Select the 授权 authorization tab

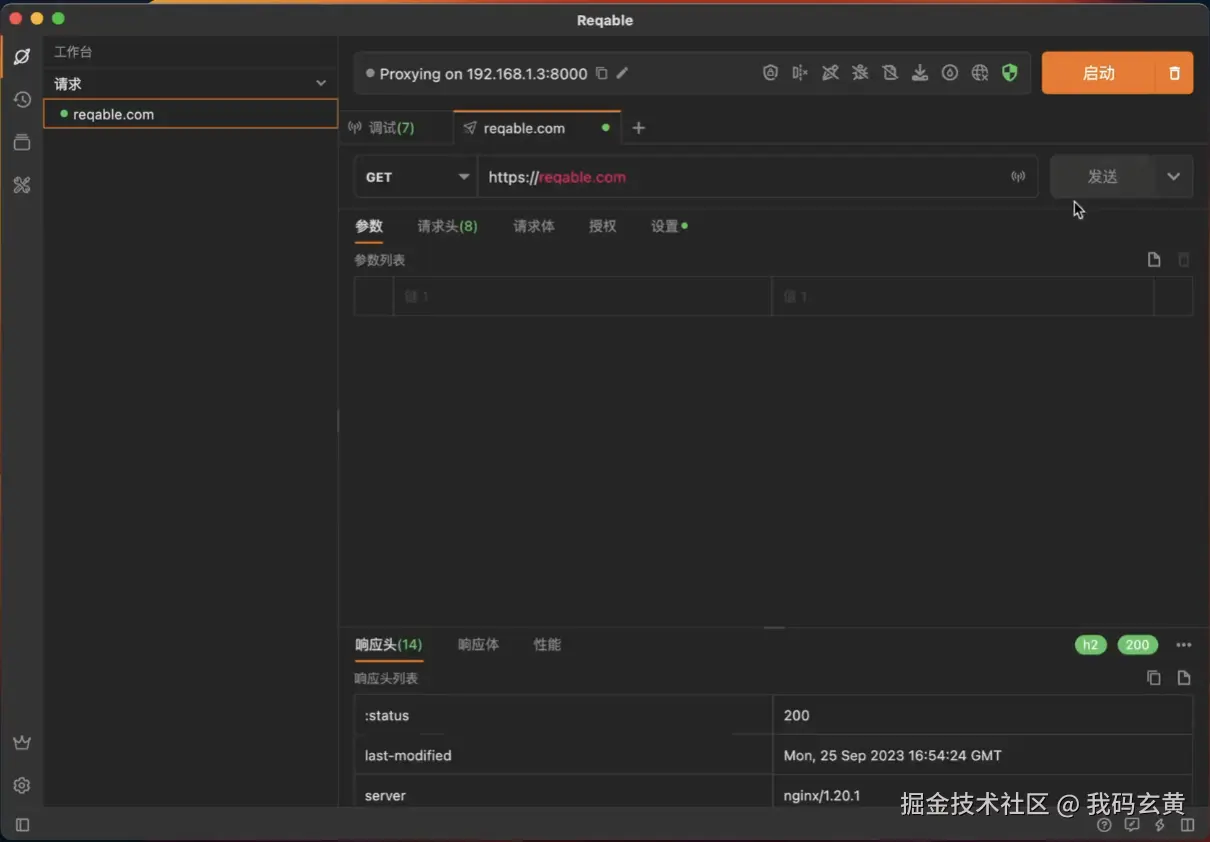(603, 226)
